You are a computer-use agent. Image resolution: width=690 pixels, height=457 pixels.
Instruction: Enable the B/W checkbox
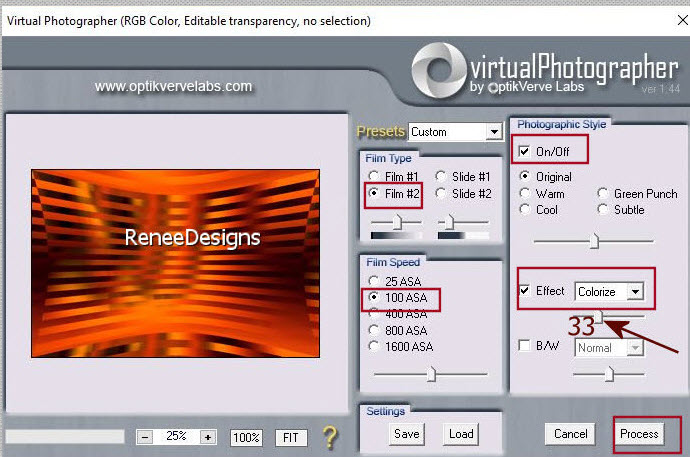[x=524, y=346]
